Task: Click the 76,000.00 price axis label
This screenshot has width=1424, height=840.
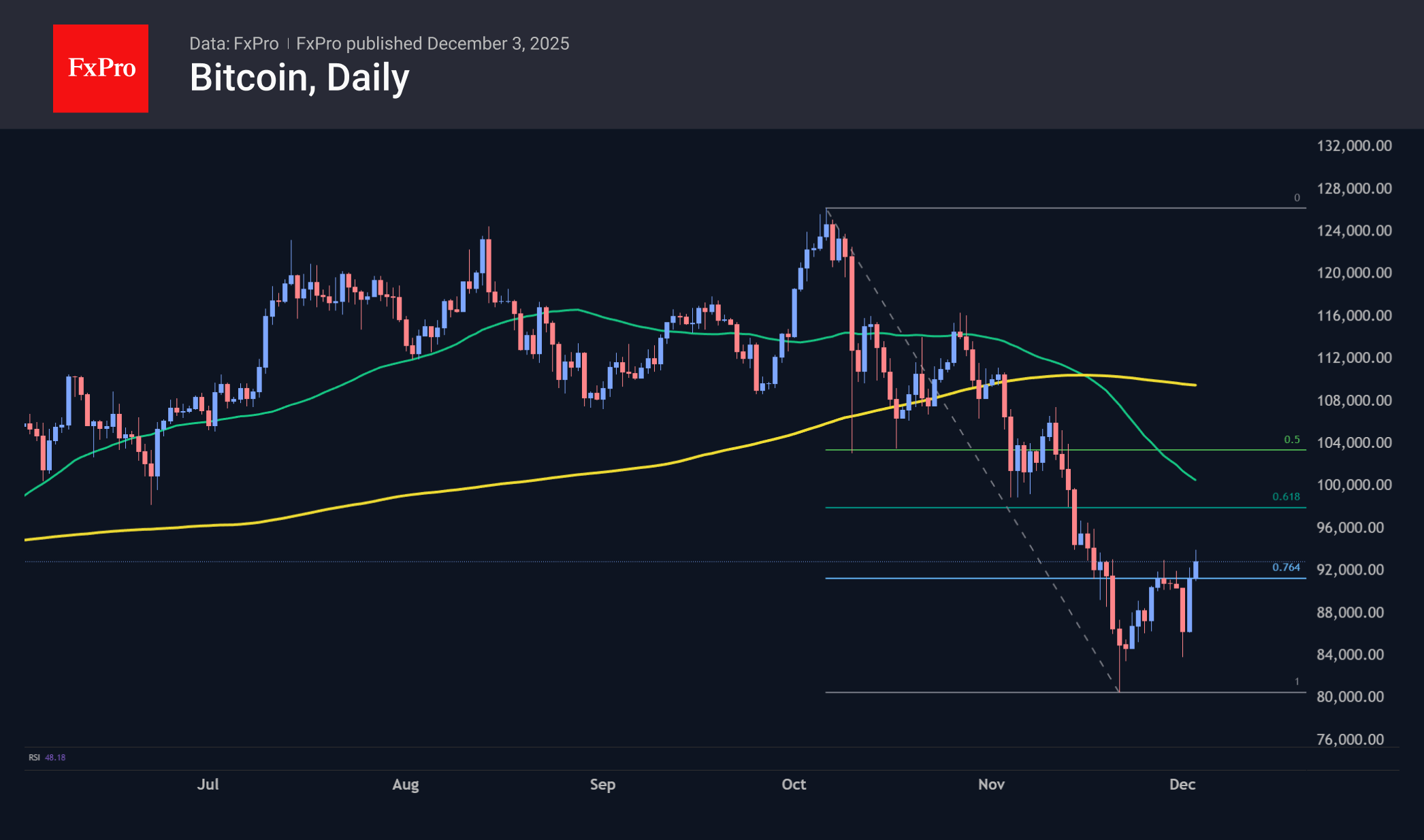Action: pos(1350,739)
